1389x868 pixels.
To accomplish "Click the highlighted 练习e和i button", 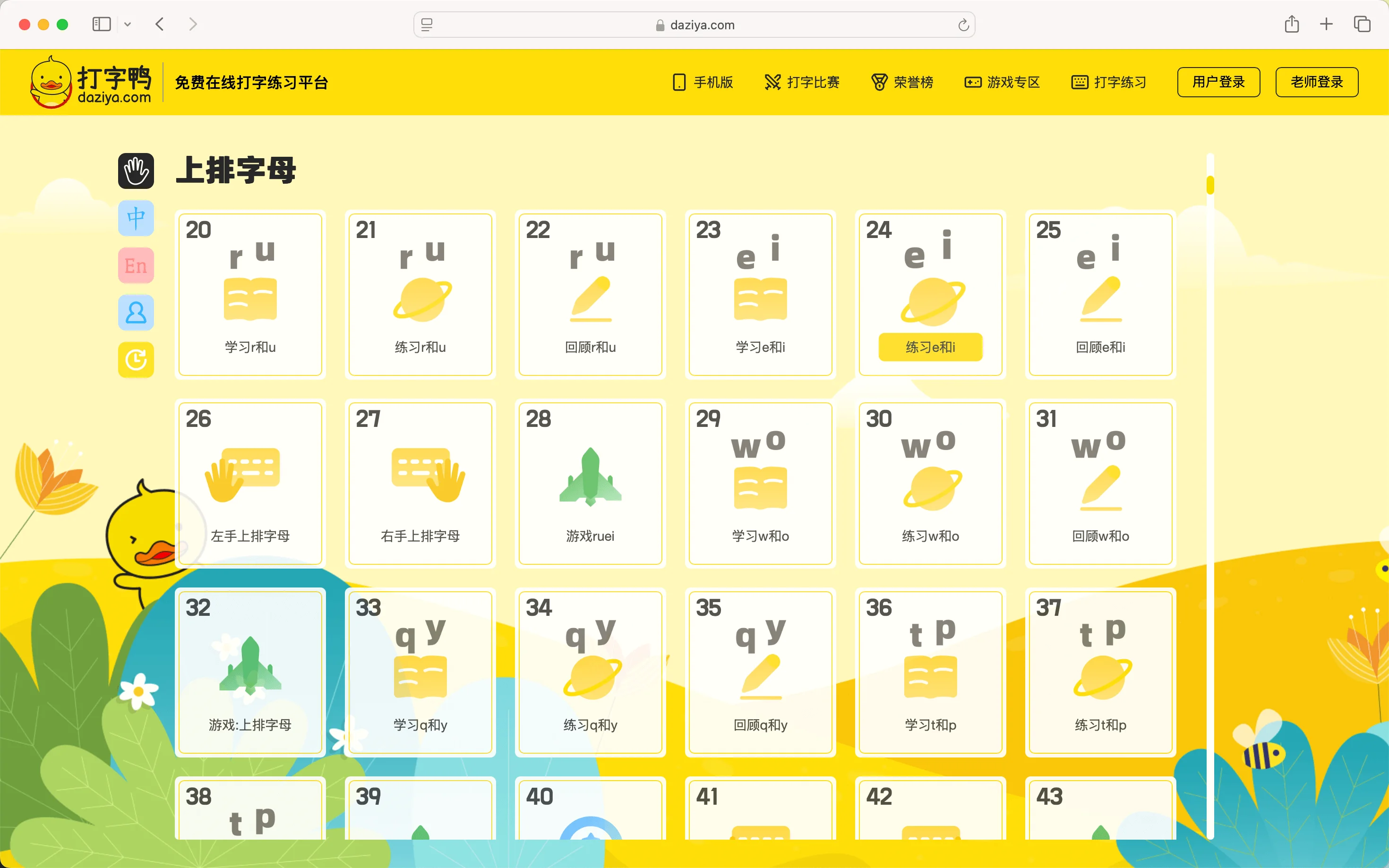I will pos(930,347).
